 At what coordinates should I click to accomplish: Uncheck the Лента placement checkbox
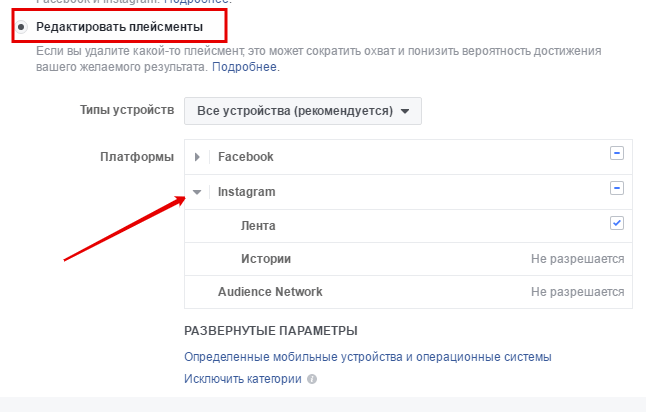pyautogui.click(x=617, y=223)
